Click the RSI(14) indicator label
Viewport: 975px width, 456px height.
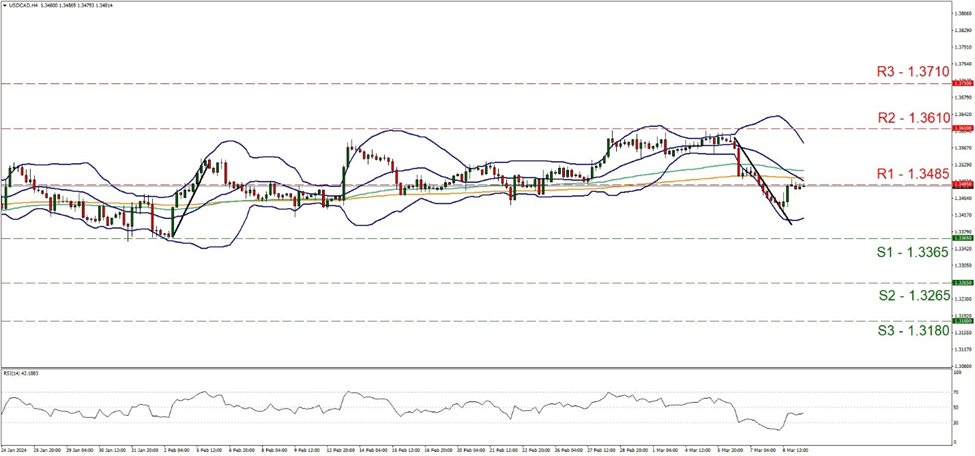22,374
